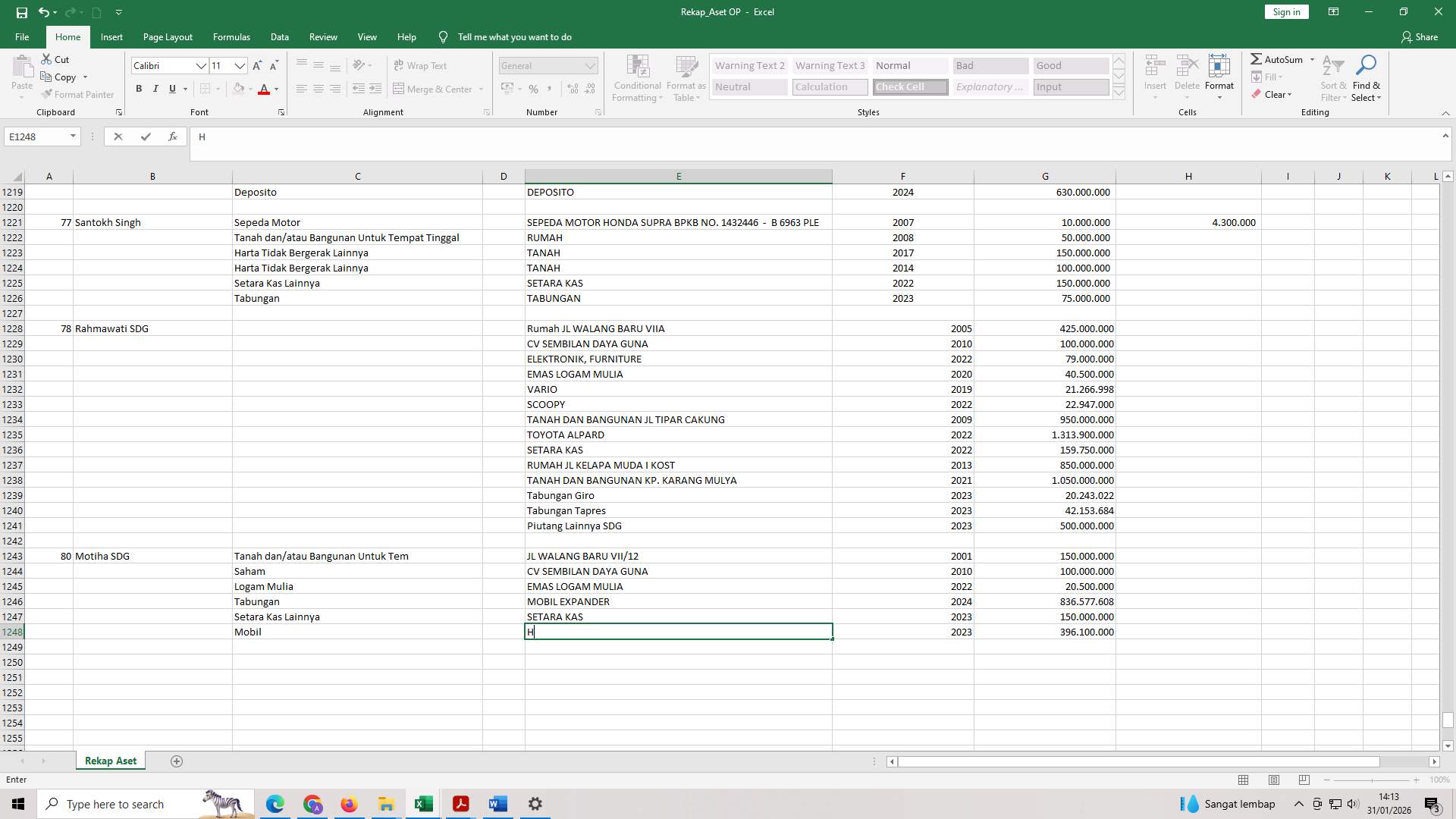Open Word from the taskbar
Image resolution: width=1456 pixels, height=819 pixels.
tap(497, 803)
